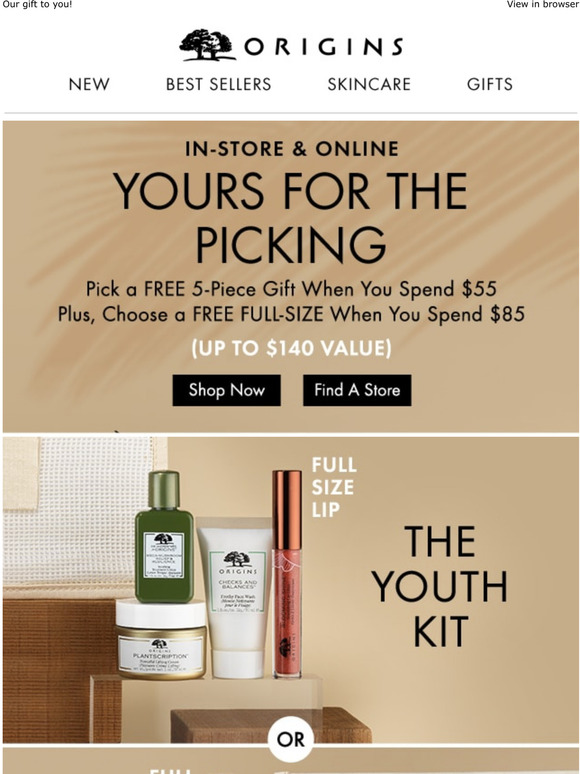Click the ORIGINS wordmark text
This screenshot has height=774, width=580.
pyautogui.click(x=324, y=47)
